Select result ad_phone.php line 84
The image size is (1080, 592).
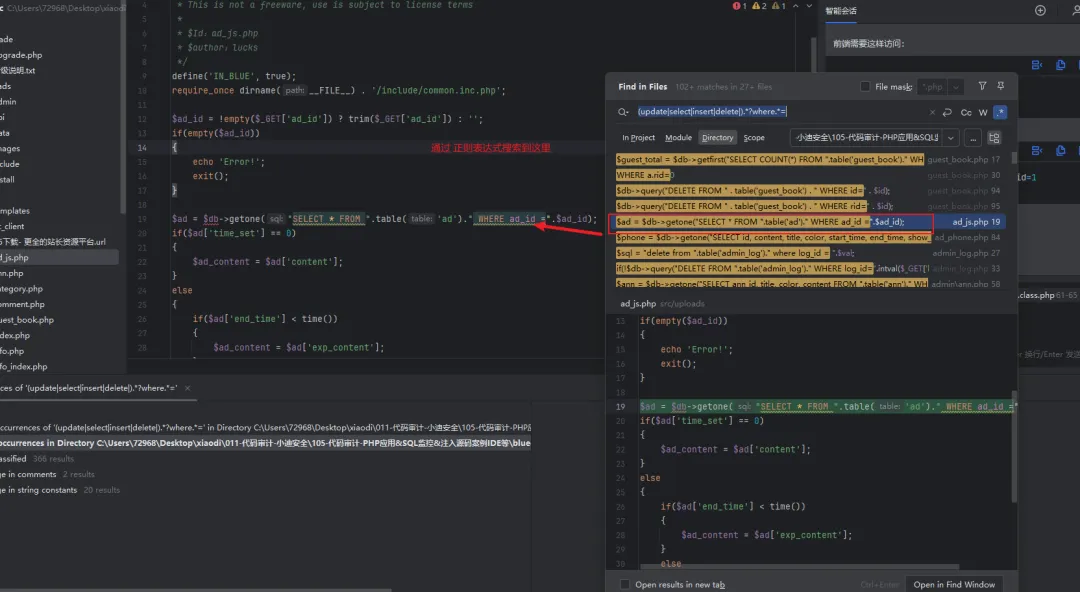[x=808, y=238]
